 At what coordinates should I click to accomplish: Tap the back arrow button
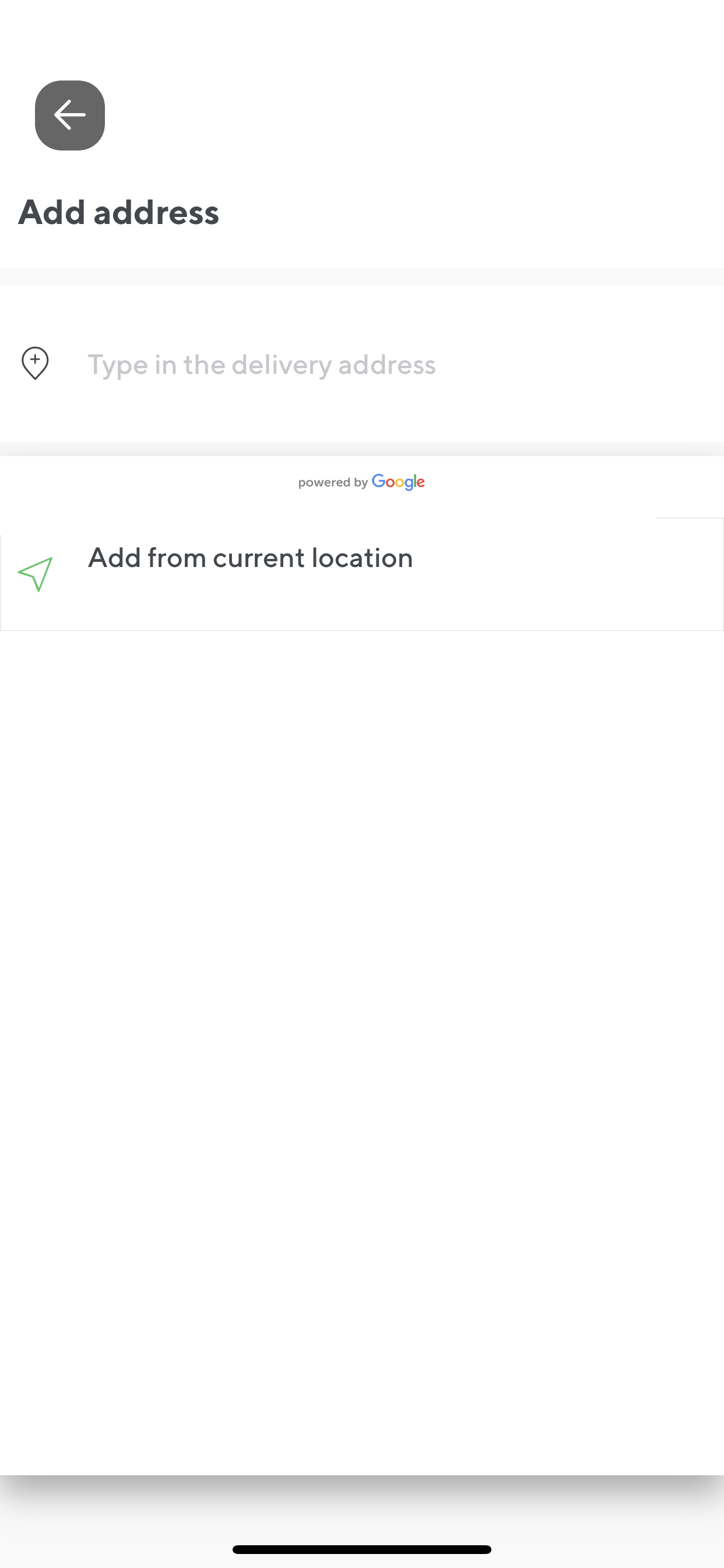click(x=69, y=115)
